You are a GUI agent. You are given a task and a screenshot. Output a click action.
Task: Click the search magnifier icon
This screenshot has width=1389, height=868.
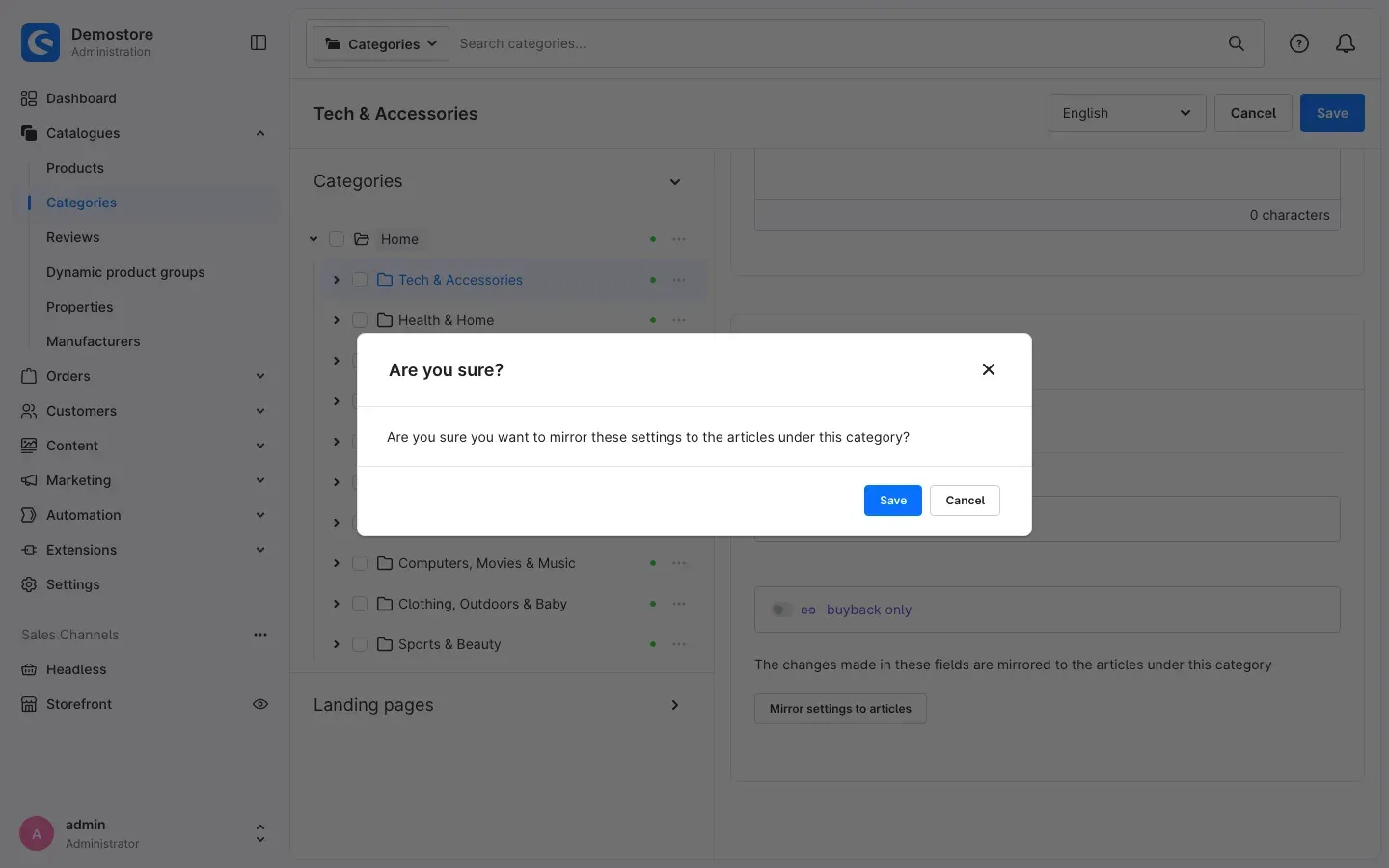(x=1237, y=43)
